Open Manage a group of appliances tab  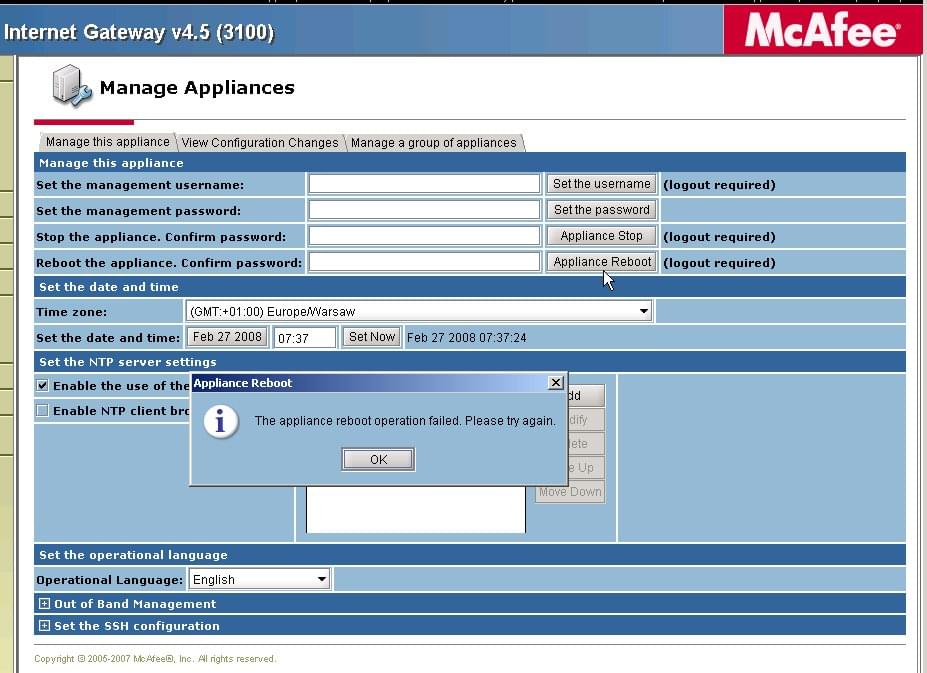tap(433, 143)
